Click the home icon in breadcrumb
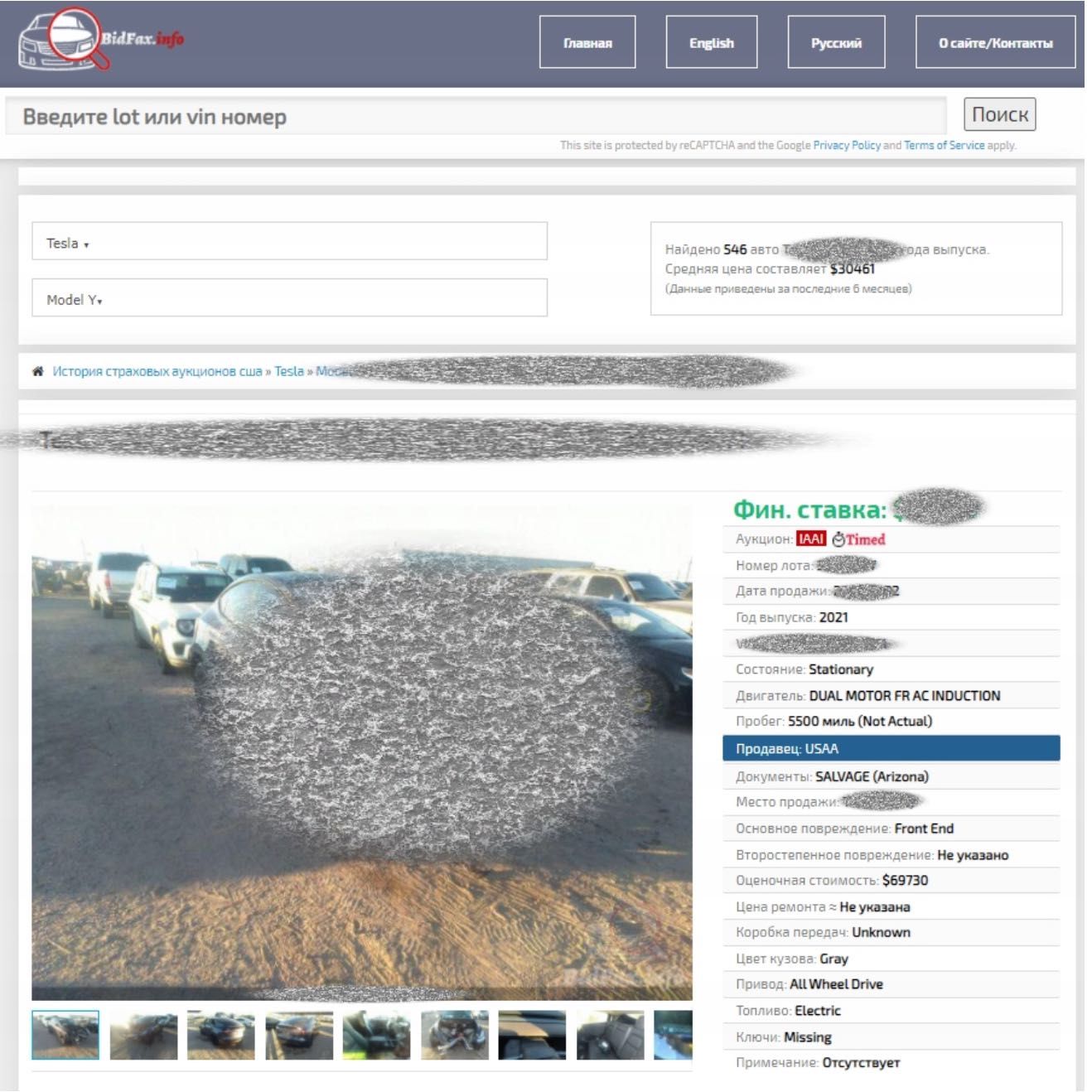This screenshot has height=1092, width=1092. click(37, 371)
